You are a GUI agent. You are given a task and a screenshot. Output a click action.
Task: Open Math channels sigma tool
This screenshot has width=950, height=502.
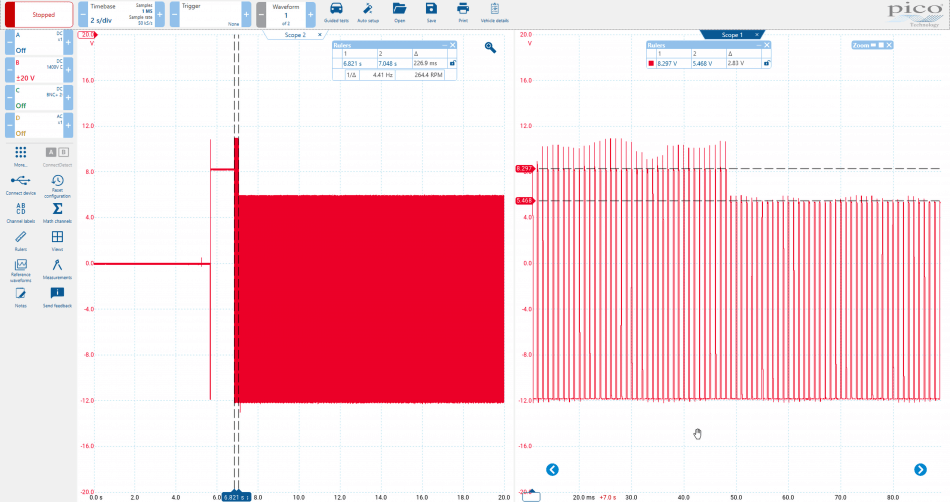point(58,213)
